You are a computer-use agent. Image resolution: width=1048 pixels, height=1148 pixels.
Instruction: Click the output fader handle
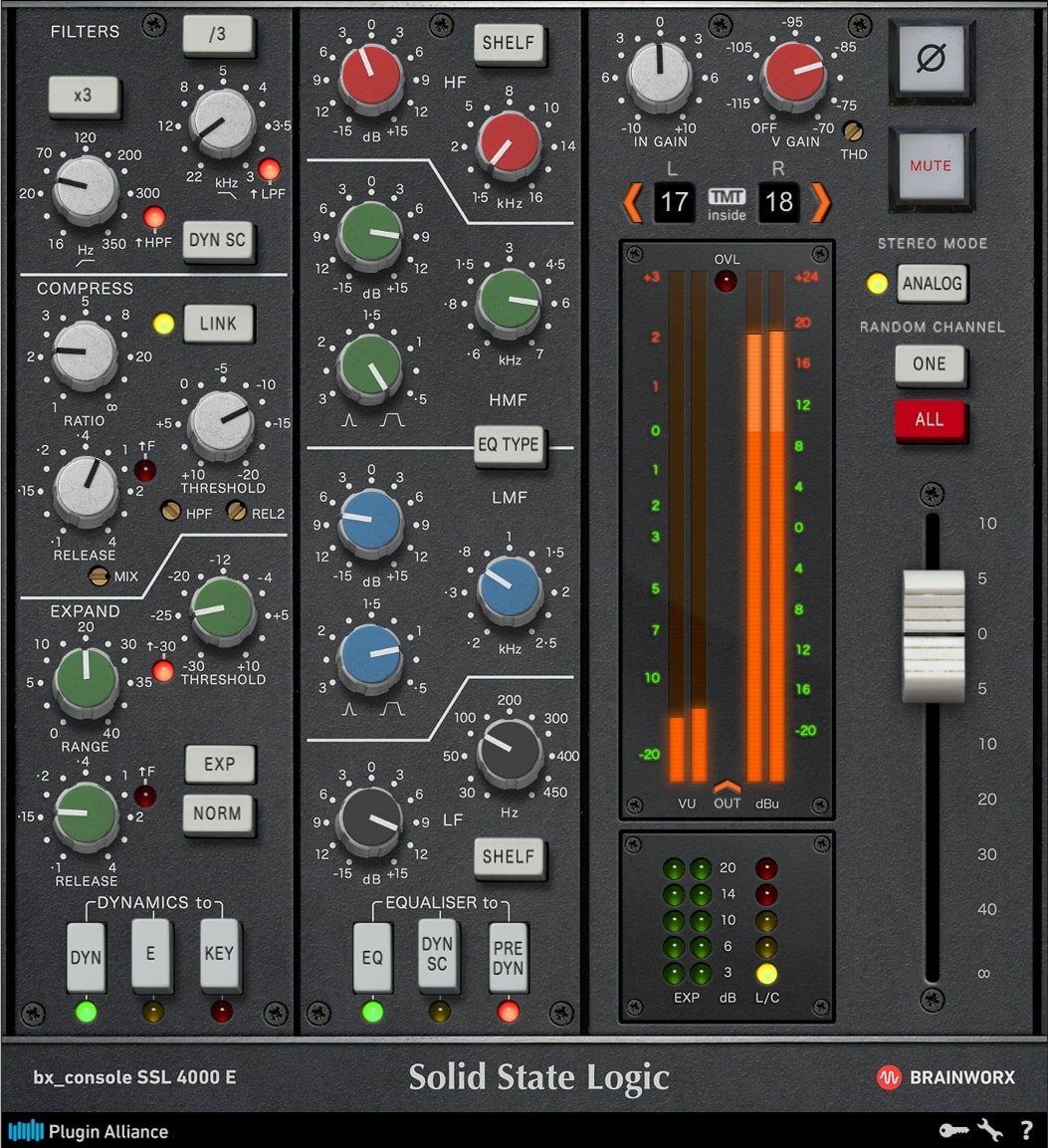point(934,635)
